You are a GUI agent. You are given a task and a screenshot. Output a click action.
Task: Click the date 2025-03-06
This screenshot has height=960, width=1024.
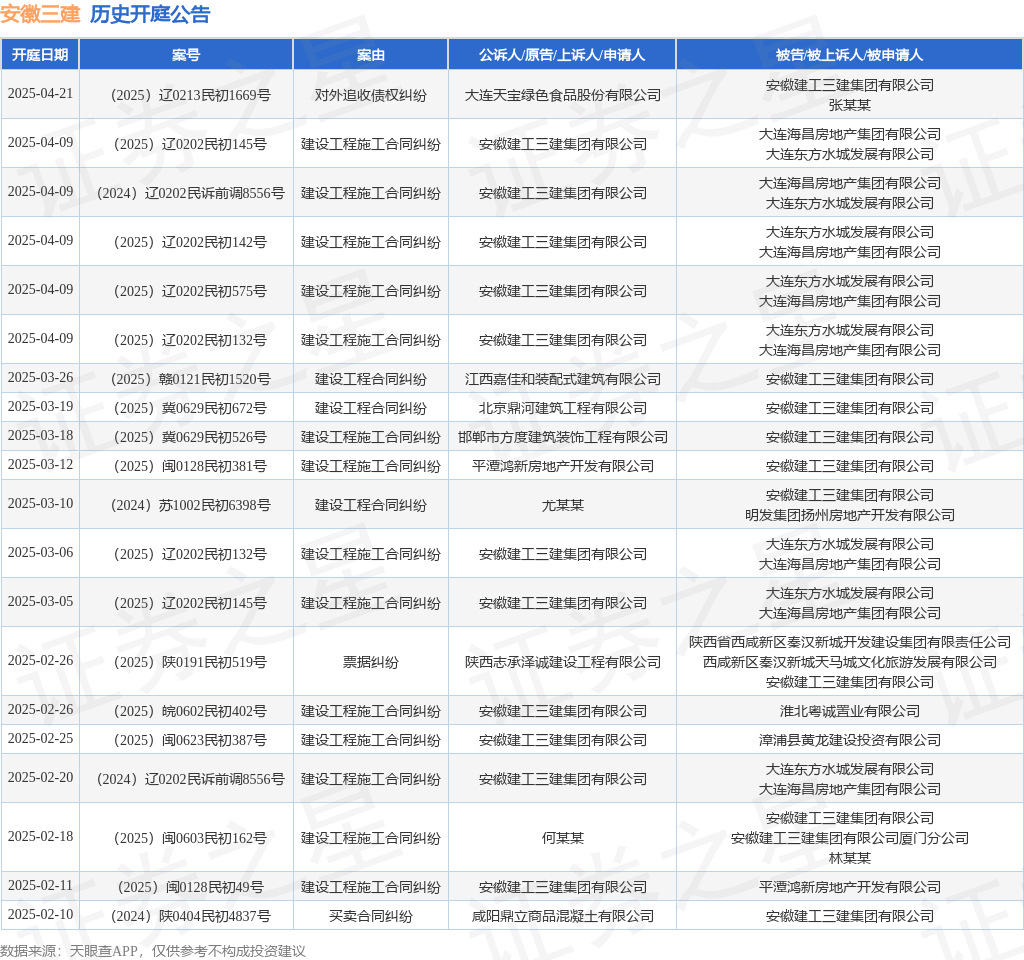[x=40, y=552]
